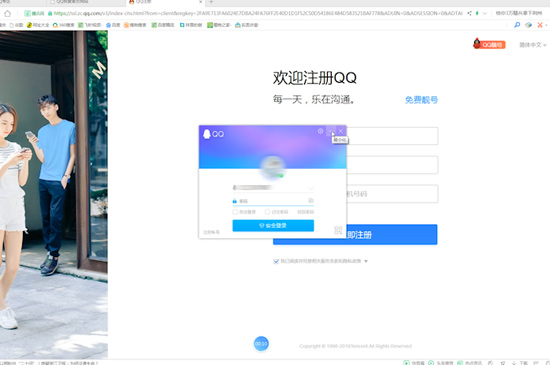Open the 百度精选 bookmark
The width and height of the screenshot is (550, 365).
pos(163,25)
